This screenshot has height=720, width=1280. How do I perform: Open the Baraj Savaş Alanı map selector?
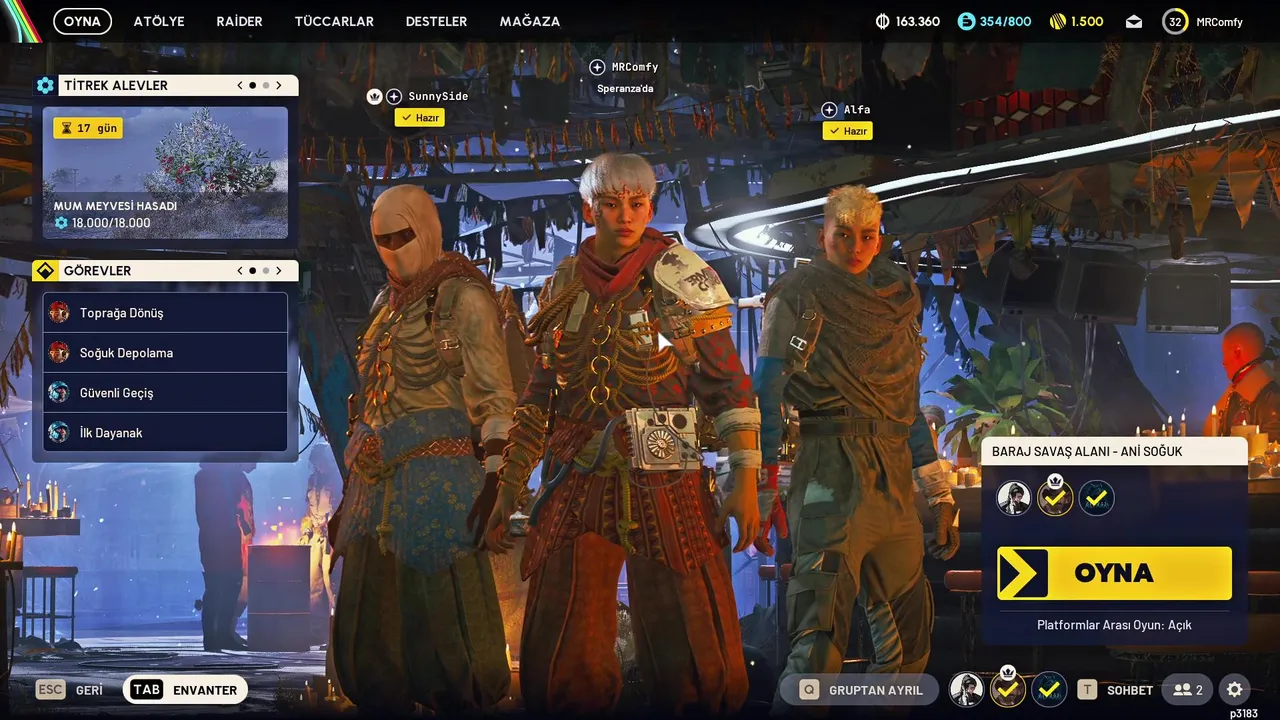point(1114,451)
